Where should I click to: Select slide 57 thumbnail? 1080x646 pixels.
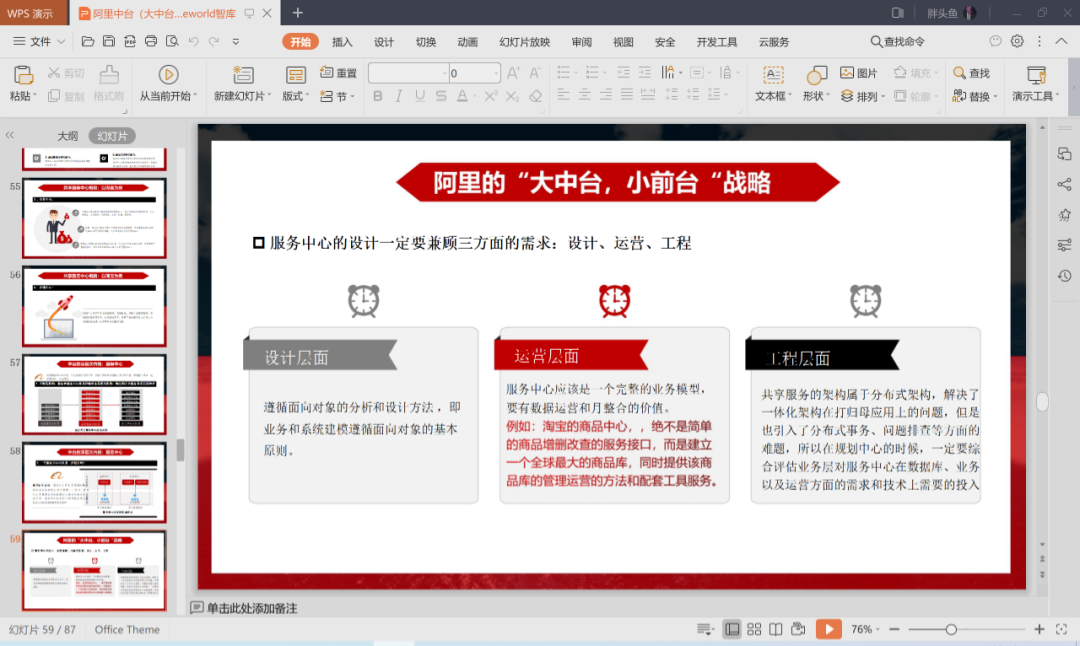point(94,394)
